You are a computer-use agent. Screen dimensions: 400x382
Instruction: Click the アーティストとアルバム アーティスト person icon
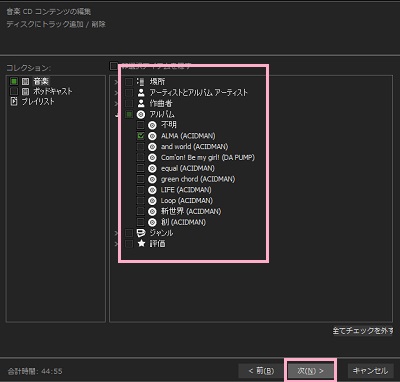[141, 92]
